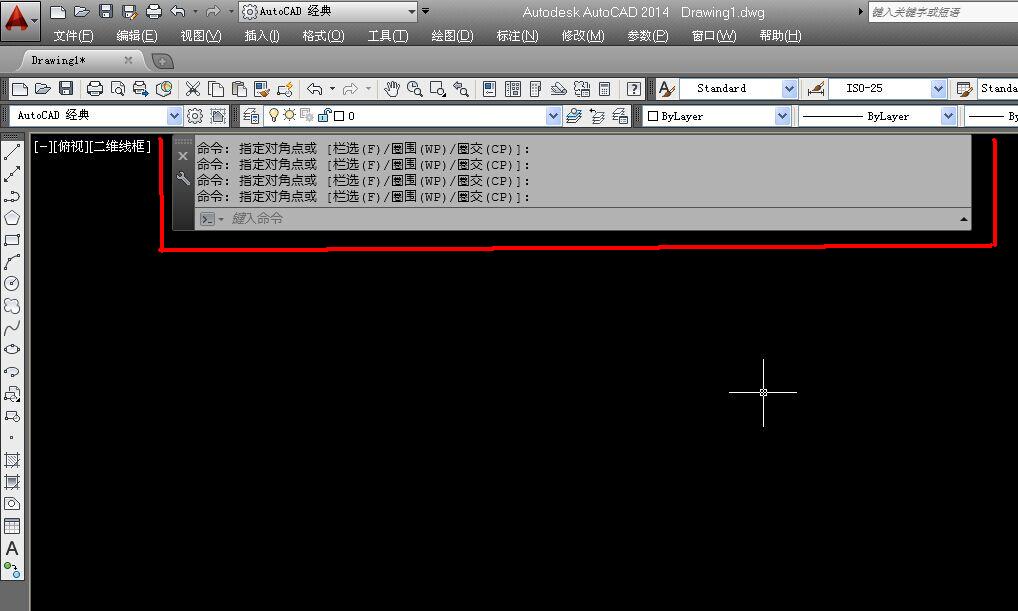Viewport: 1018px width, 611px height.
Task: Click the Publish icon in standard toolbar
Action: [x=140, y=88]
